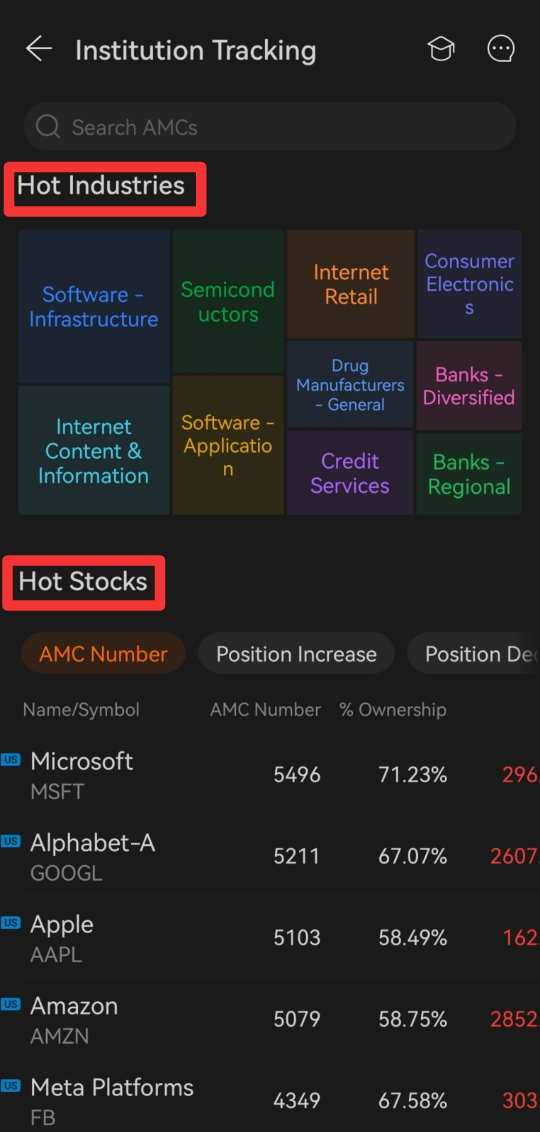Select the AMC Number filter chip
Viewport: 540px width, 1132px height.
103,654
